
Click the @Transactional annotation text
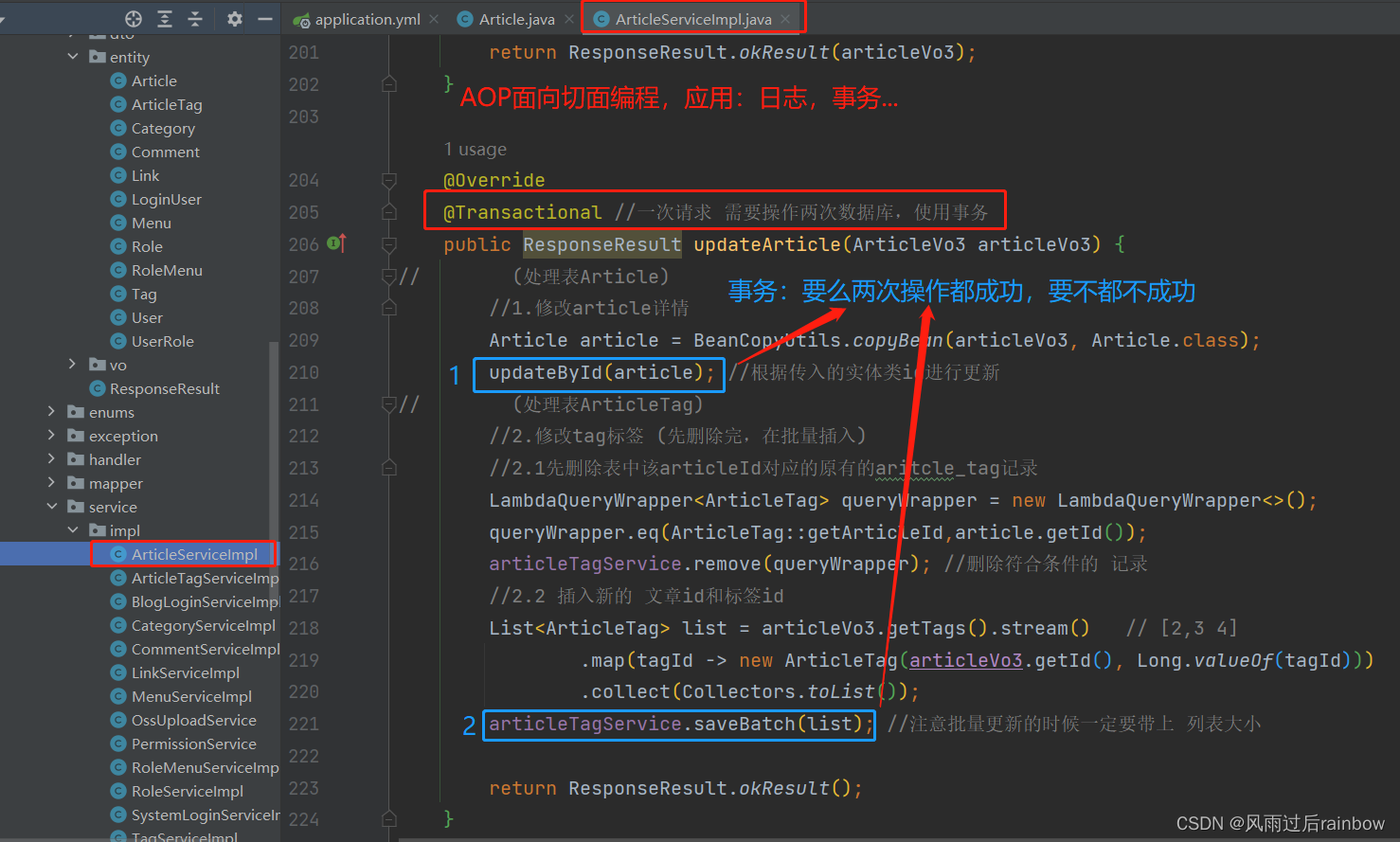[x=522, y=212]
